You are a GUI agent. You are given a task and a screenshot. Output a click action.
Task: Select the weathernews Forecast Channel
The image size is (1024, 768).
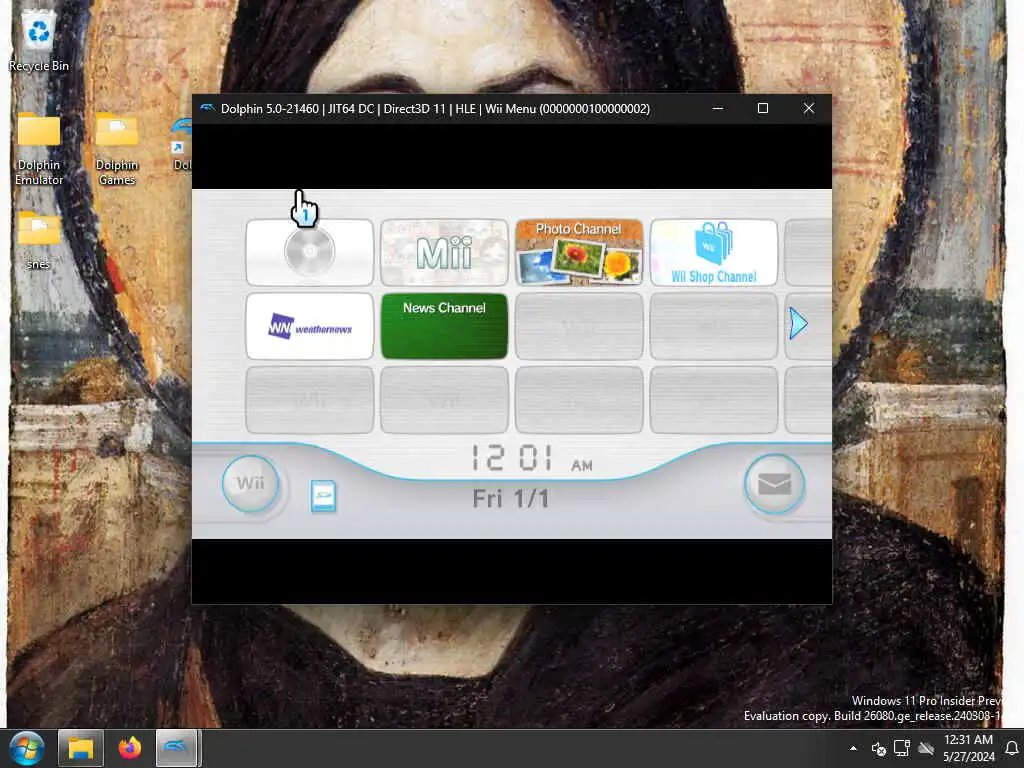(310, 326)
